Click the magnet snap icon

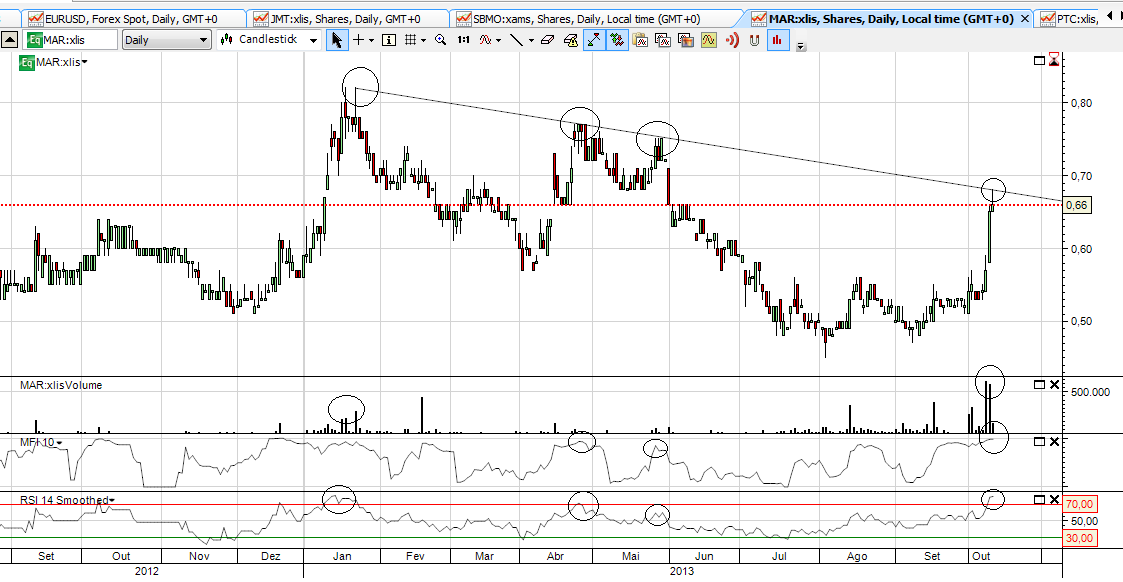tap(755, 39)
